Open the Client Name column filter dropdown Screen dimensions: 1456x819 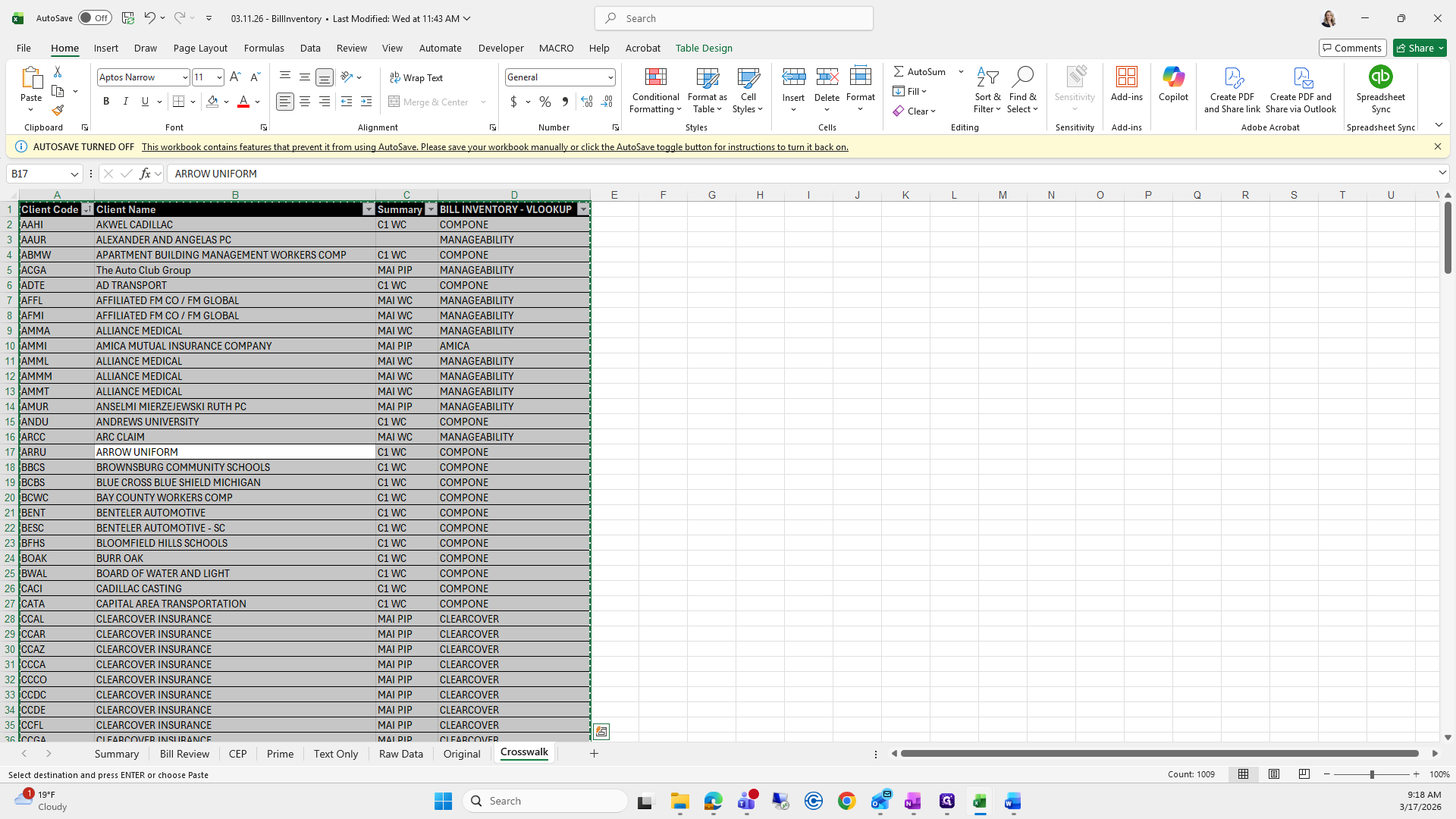coord(369,209)
